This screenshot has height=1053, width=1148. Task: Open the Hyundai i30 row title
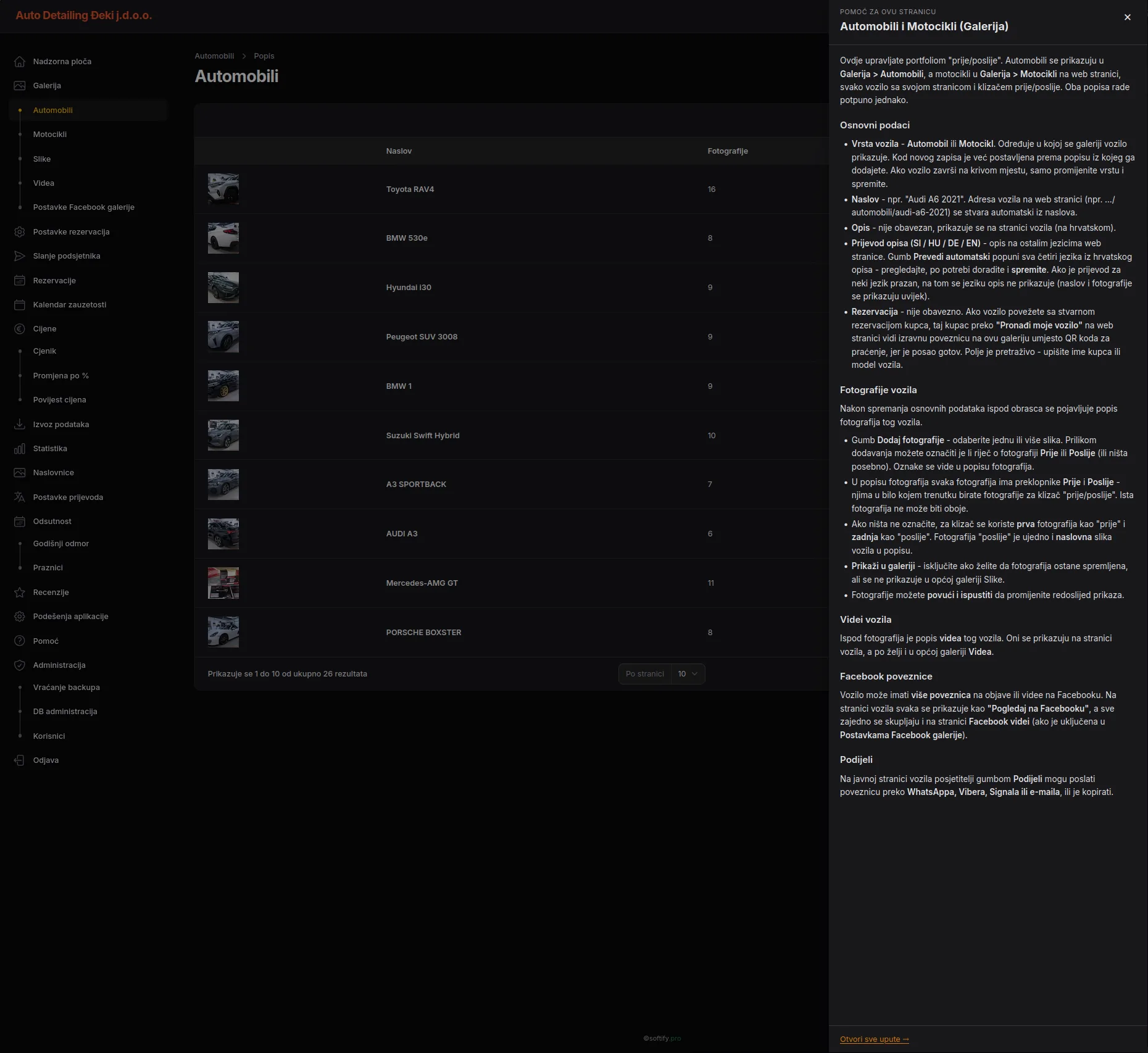(x=409, y=288)
